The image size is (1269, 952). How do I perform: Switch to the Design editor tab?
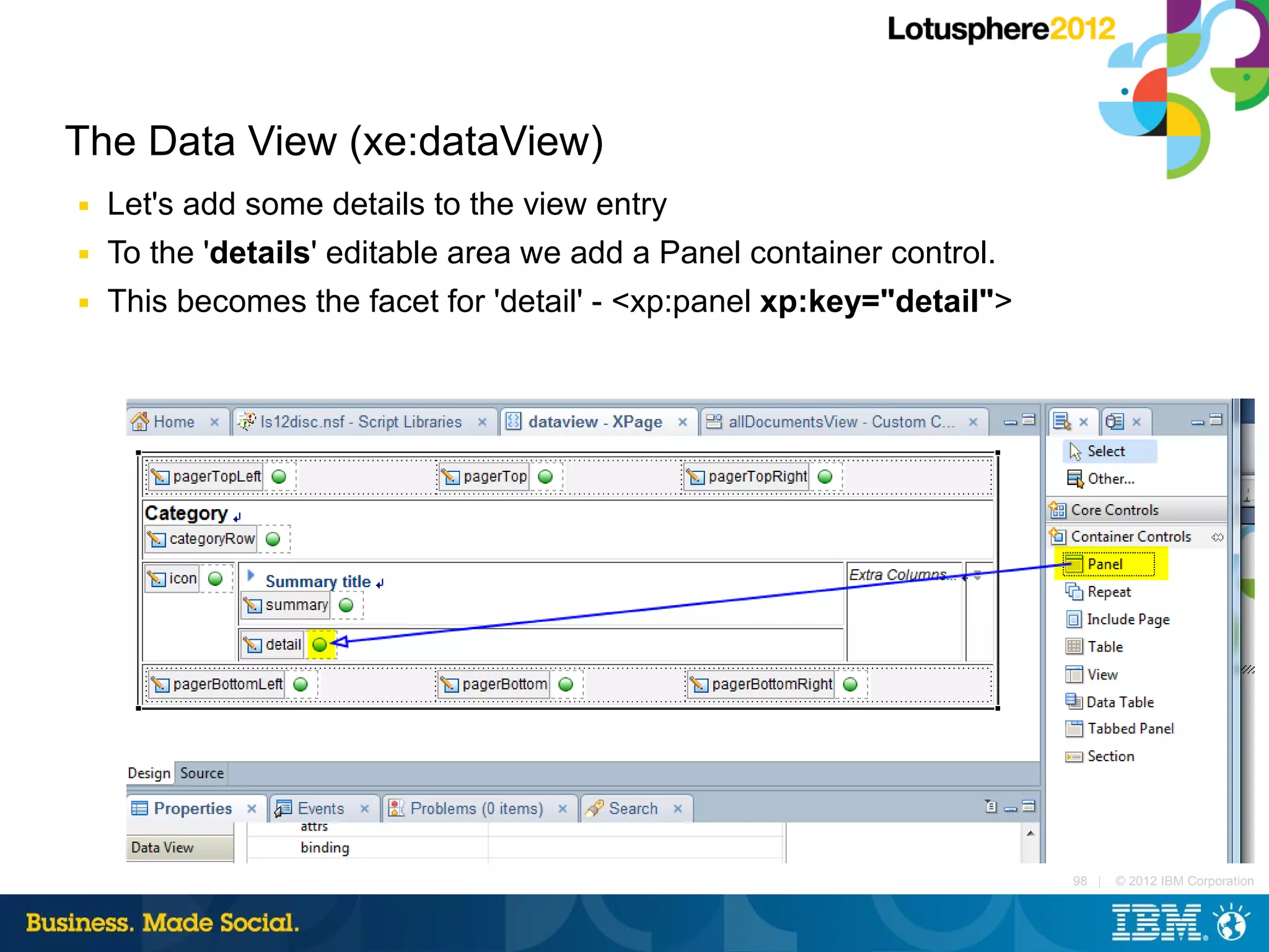[149, 774]
